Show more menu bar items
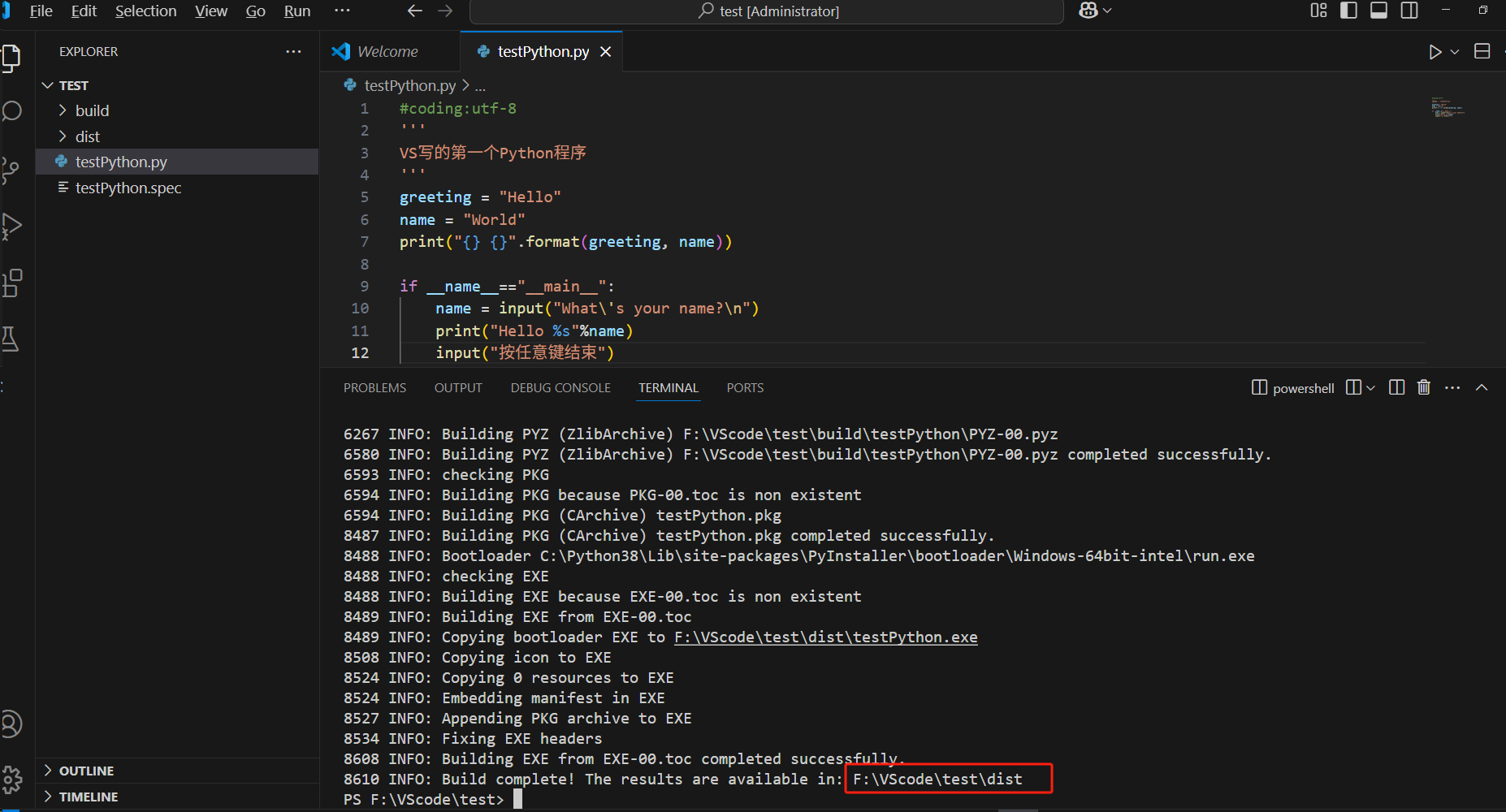 tap(342, 11)
